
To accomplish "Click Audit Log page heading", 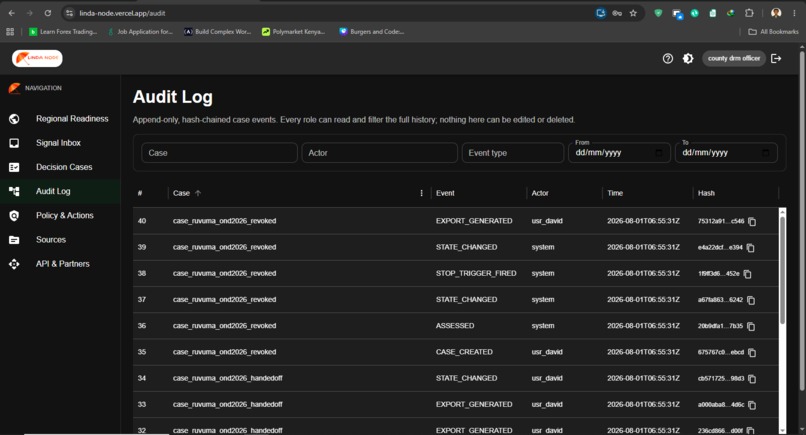I will [x=173, y=97].
